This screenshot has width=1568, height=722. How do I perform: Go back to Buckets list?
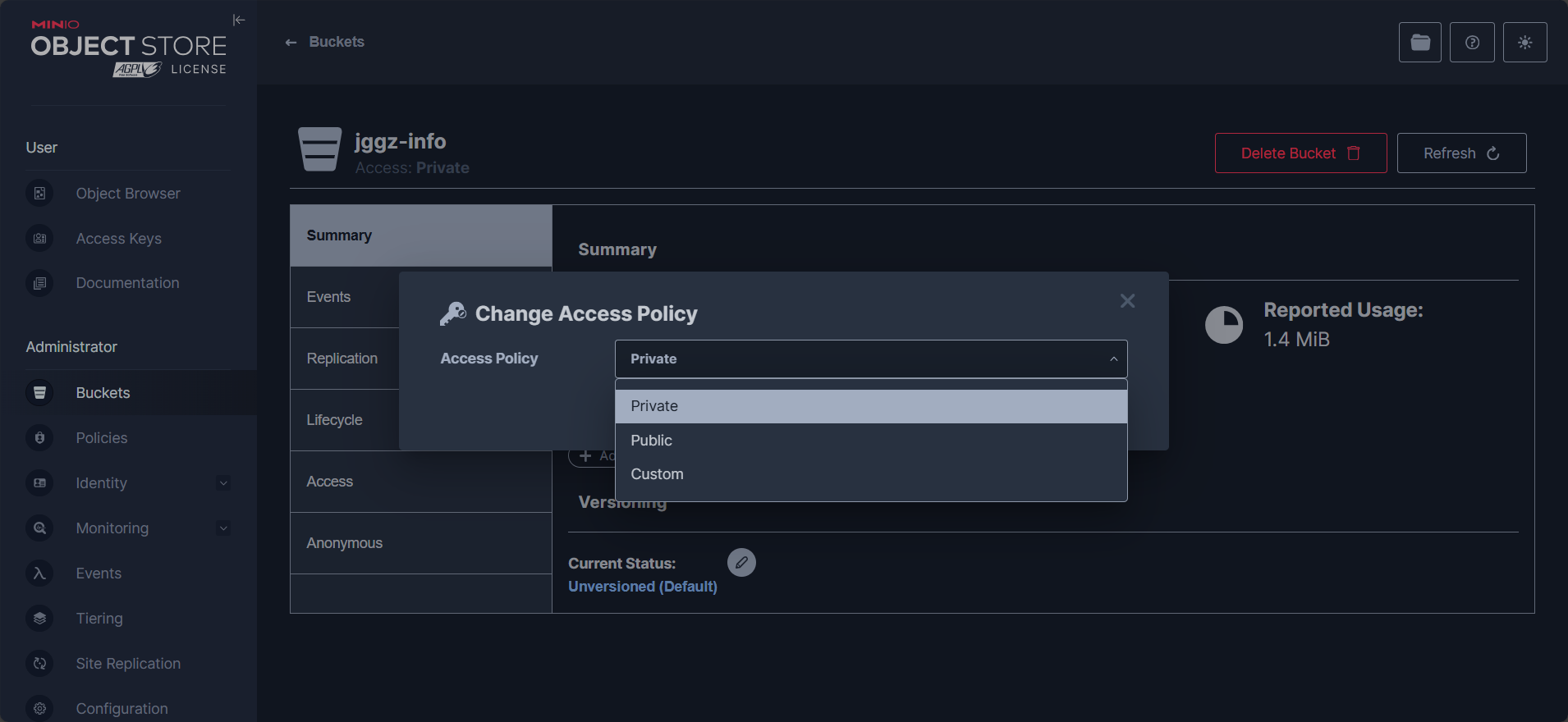[325, 42]
